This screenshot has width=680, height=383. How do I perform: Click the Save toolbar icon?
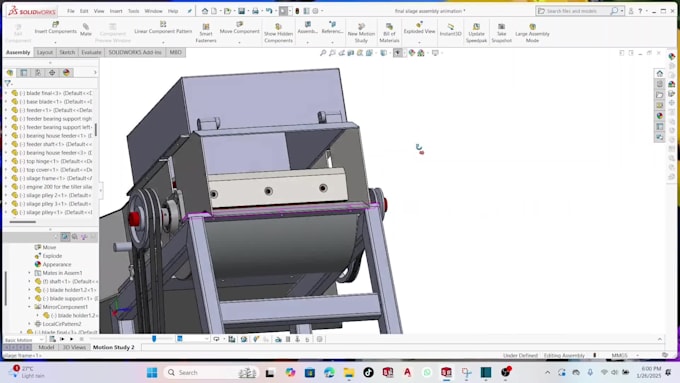pos(242,11)
